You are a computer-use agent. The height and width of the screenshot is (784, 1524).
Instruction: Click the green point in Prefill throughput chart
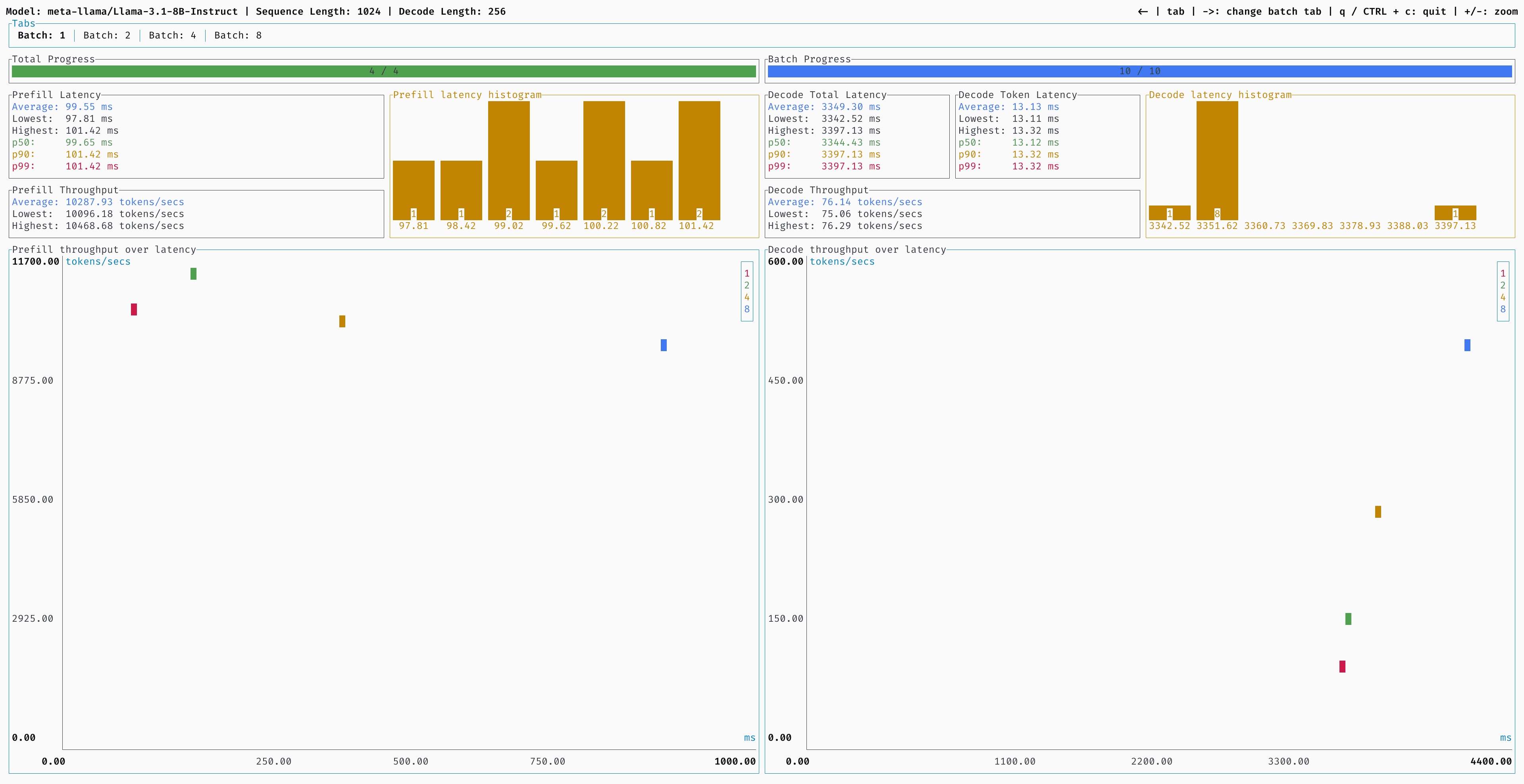pyautogui.click(x=193, y=274)
